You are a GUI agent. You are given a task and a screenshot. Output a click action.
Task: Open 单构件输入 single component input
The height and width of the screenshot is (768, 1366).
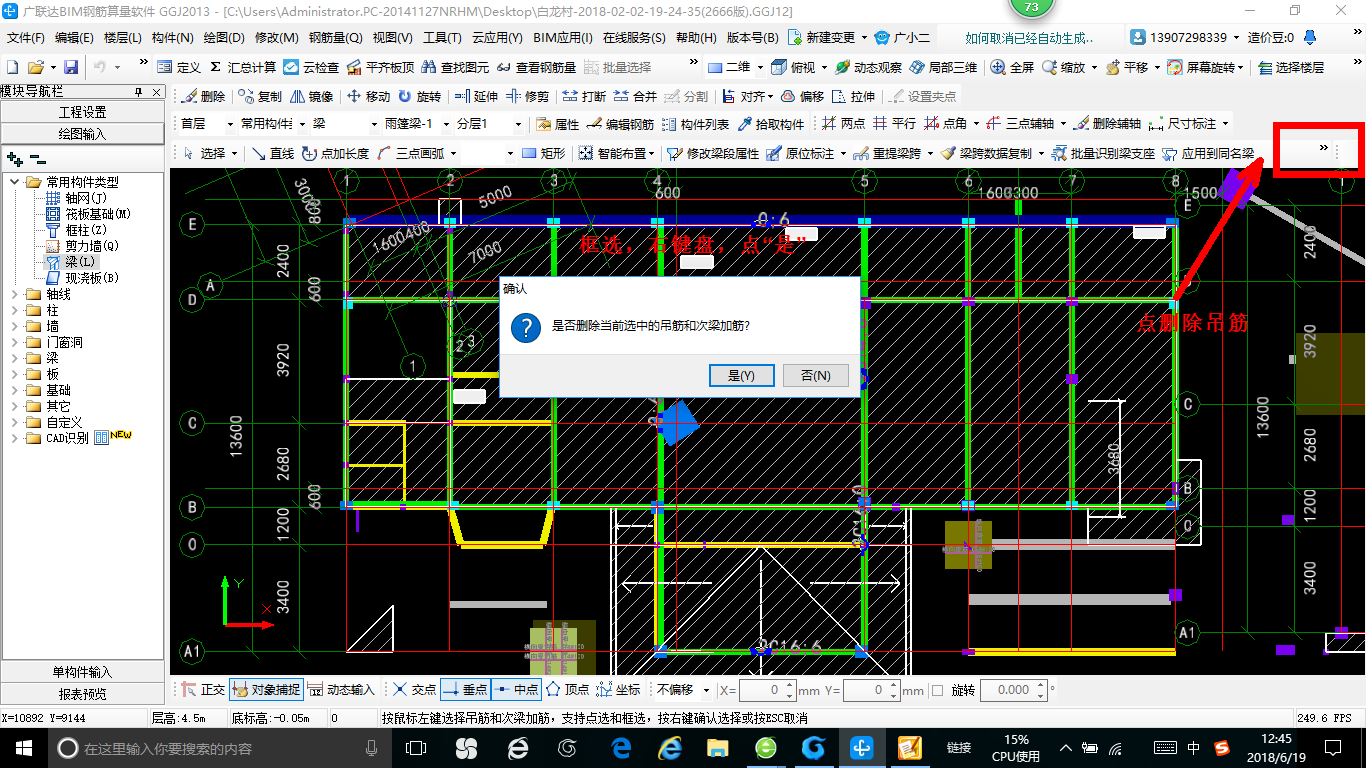coord(83,672)
